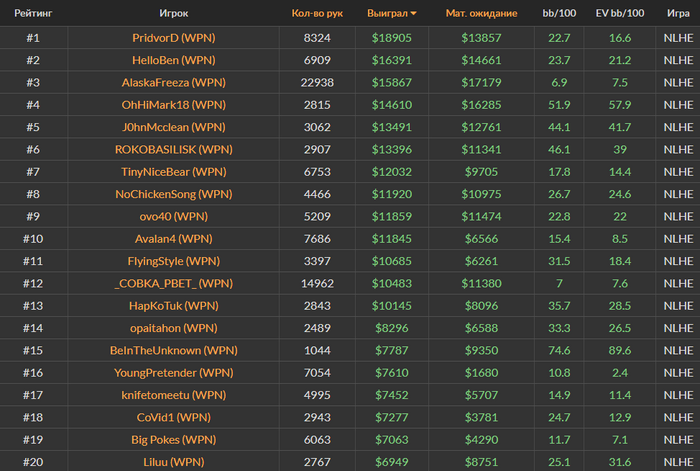Select expected value $1680
This screenshot has height=471, width=700.
tap(481, 373)
